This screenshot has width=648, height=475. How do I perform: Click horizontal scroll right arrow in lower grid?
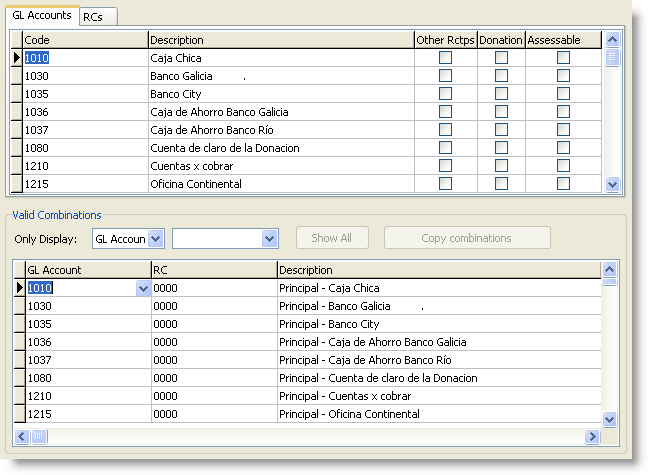tap(593, 437)
